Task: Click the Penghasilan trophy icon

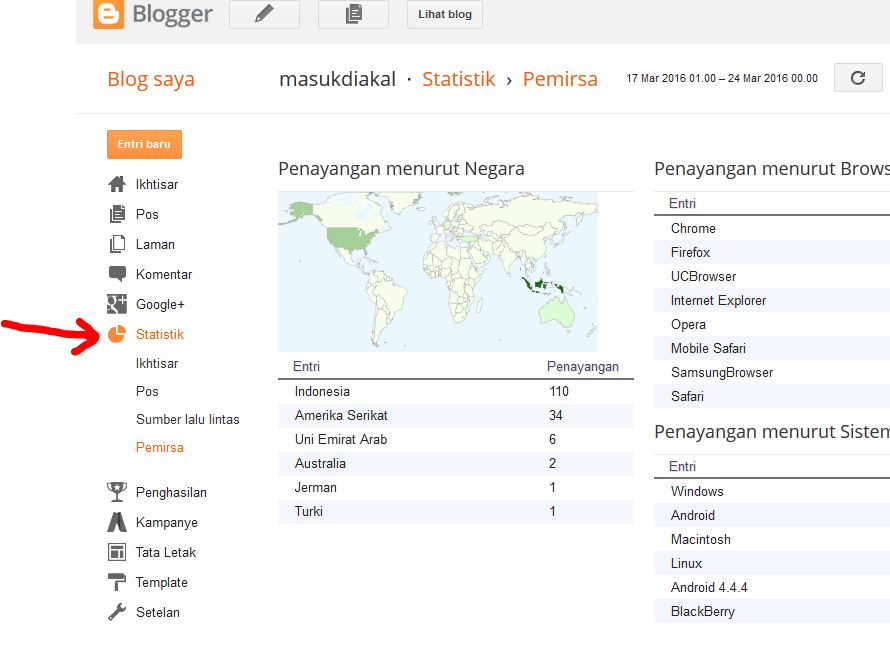Action: (x=117, y=492)
